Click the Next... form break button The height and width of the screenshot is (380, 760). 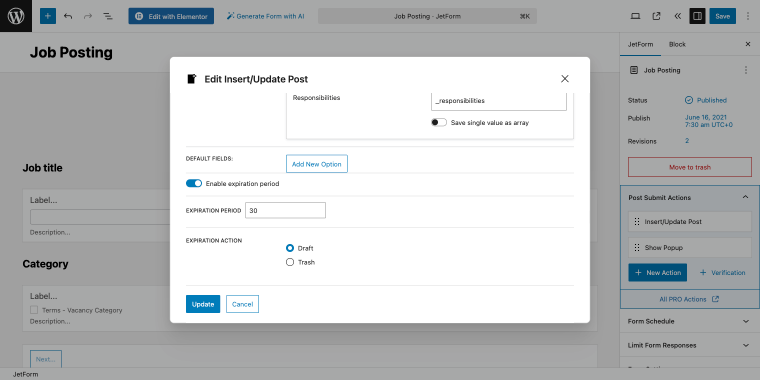(x=46, y=359)
